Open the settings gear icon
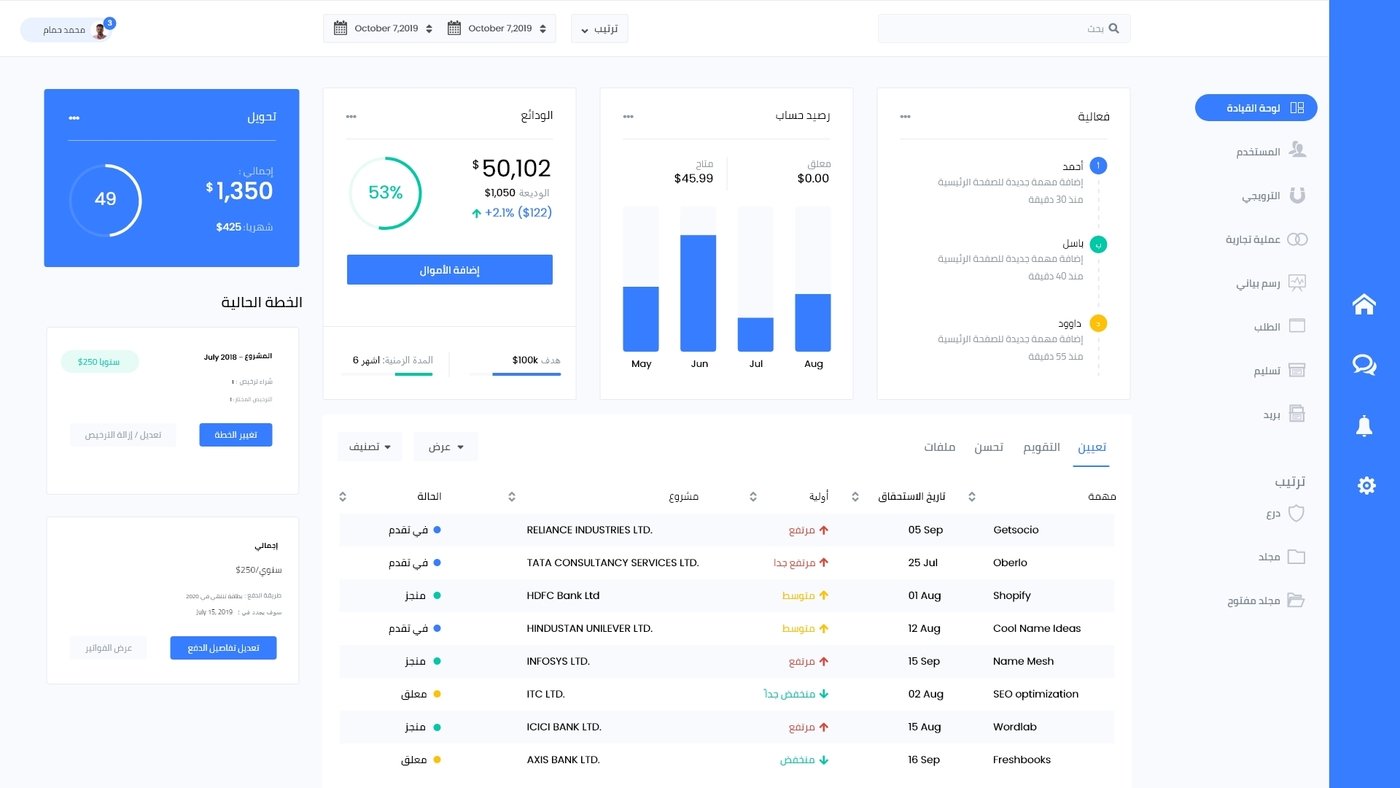Image resolution: width=1400 pixels, height=788 pixels. pos(1364,485)
